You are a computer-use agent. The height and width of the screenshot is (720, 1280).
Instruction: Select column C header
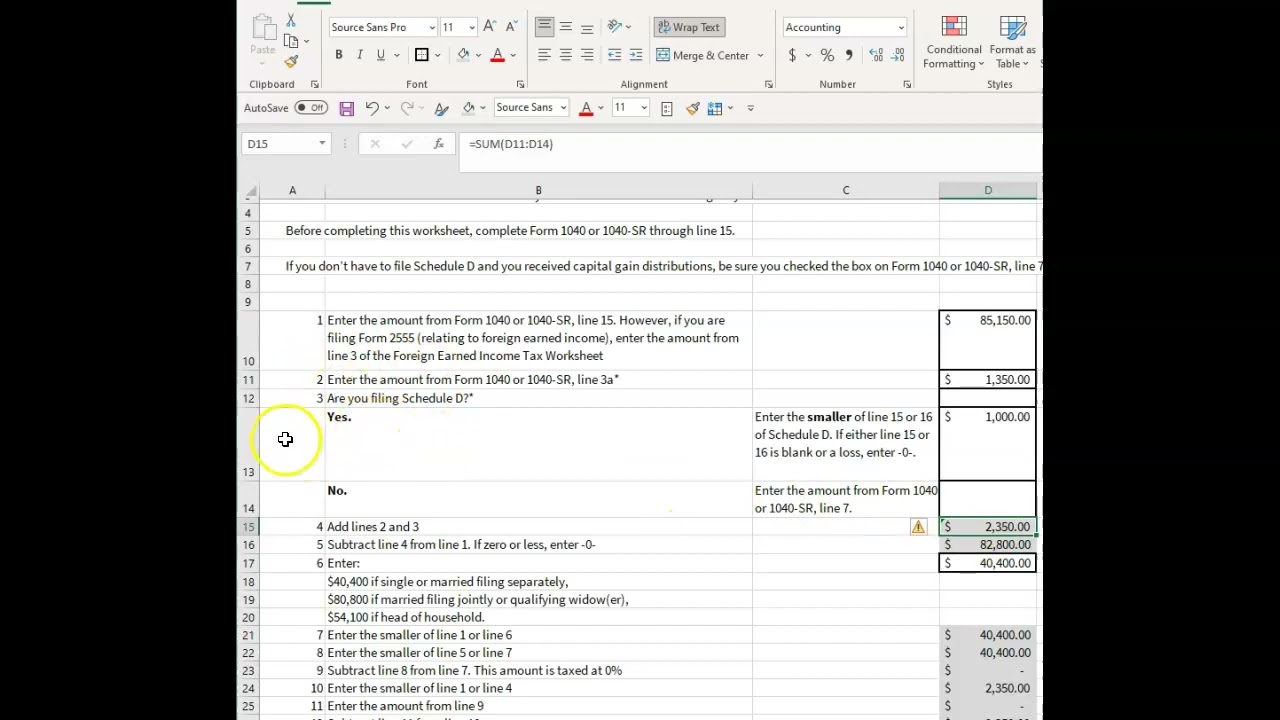coord(846,190)
